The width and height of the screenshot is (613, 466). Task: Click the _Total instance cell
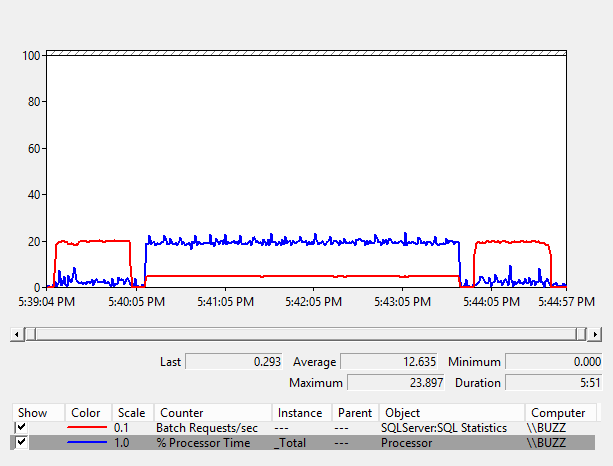pyautogui.click(x=290, y=443)
